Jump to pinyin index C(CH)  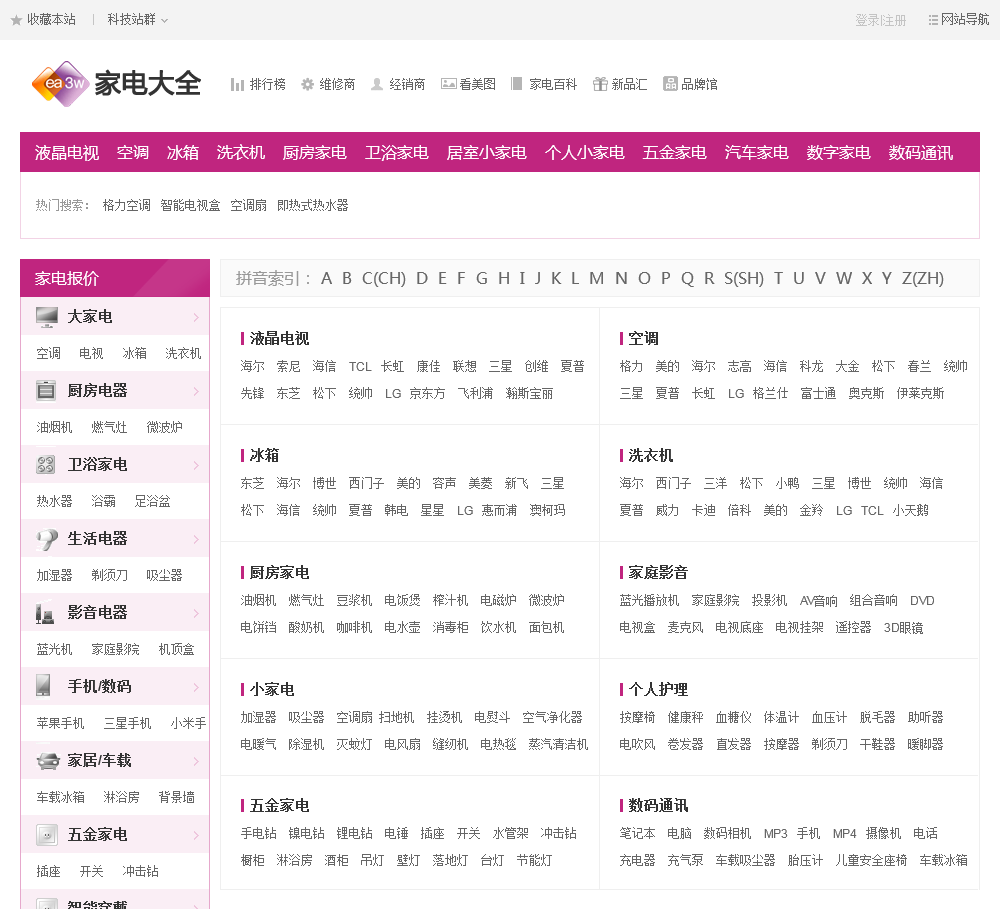point(383,278)
